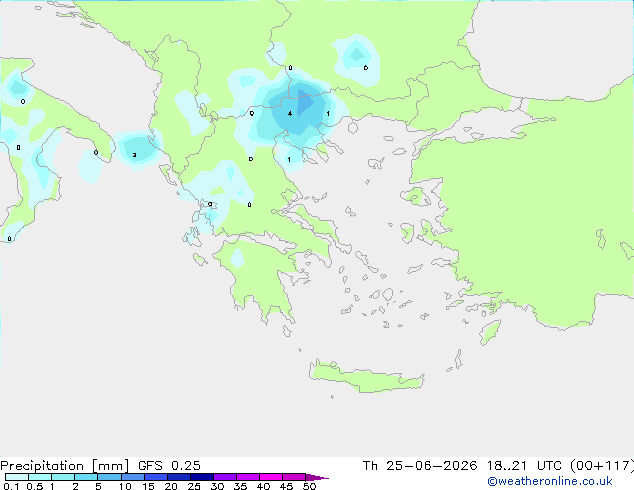Pick the 10–15 mm legend color segment
The width and height of the screenshot is (634, 490).
(x=132, y=477)
